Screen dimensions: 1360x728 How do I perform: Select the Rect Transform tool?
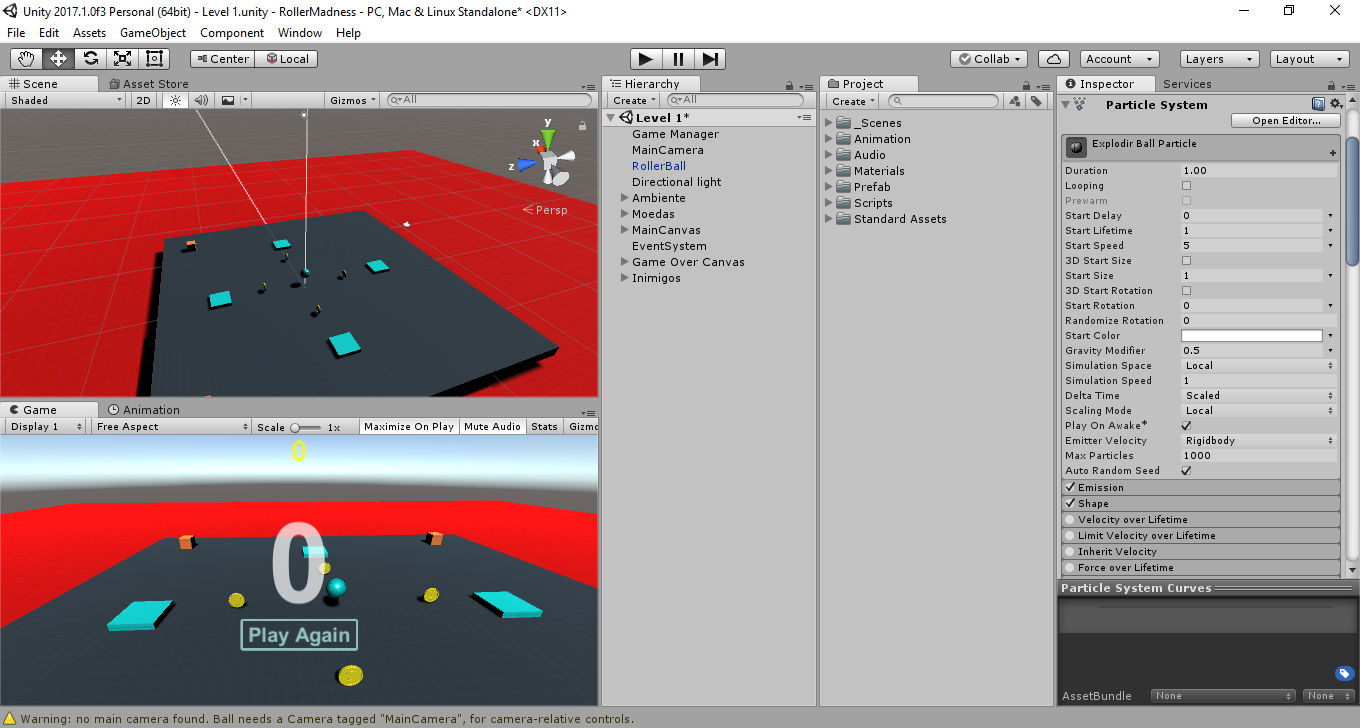(154, 59)
